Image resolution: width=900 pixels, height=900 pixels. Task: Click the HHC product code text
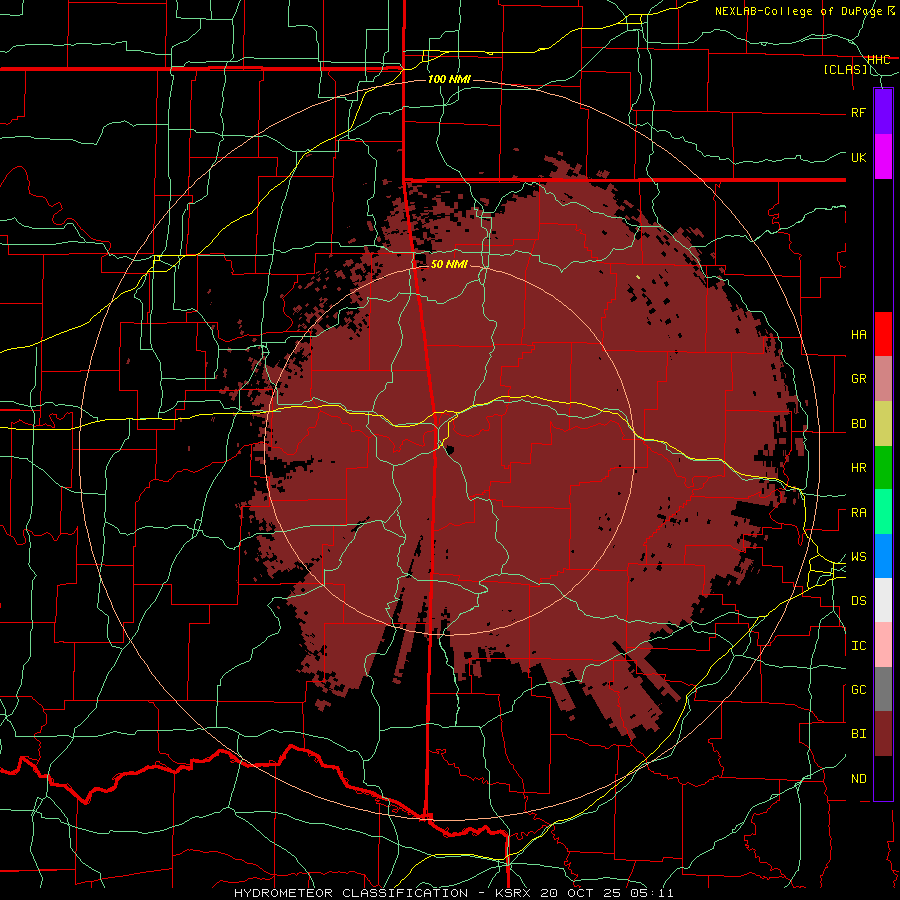click(x=879, y=60)
